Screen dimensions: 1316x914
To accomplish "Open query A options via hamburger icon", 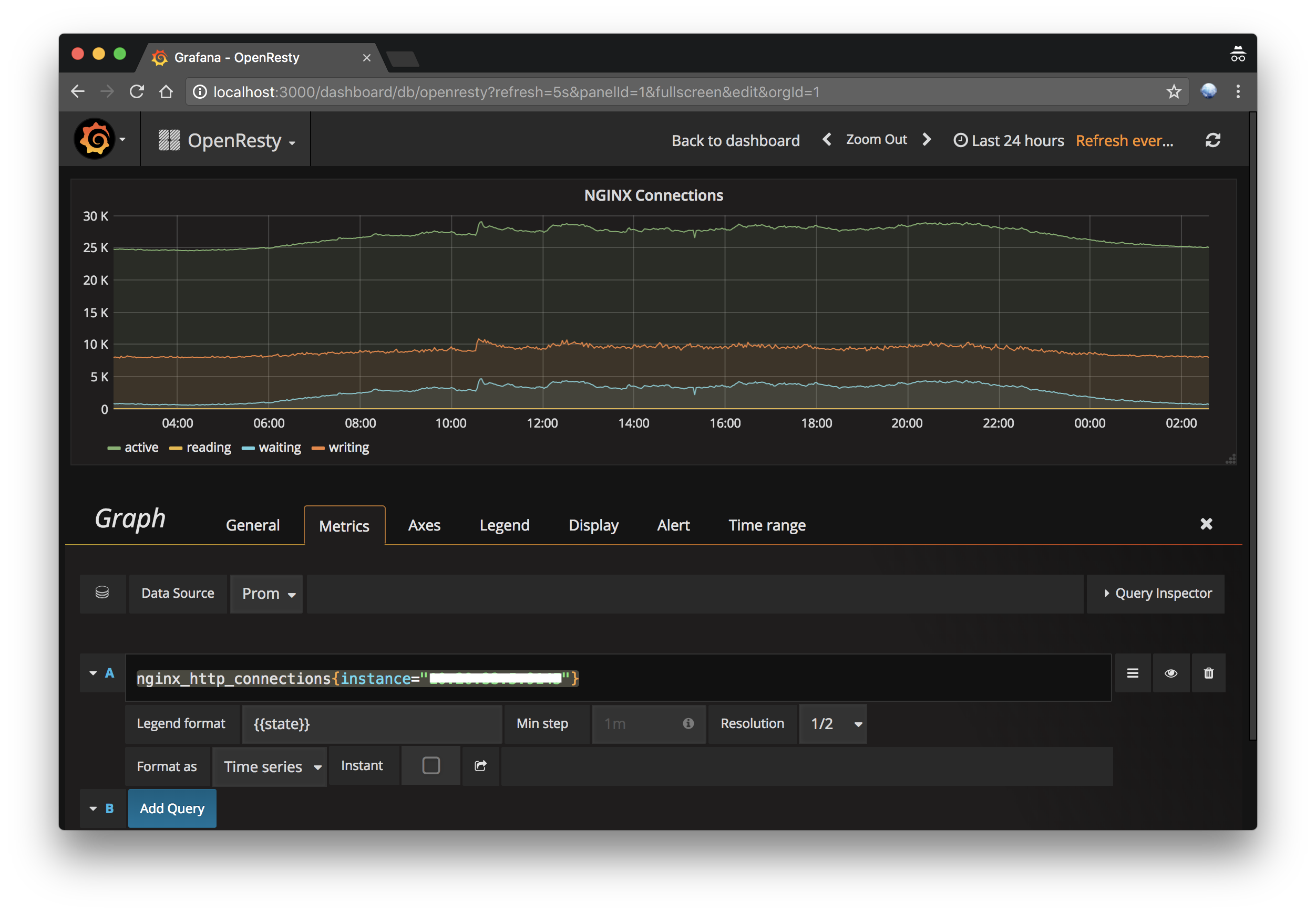I will pos(1133,673).
